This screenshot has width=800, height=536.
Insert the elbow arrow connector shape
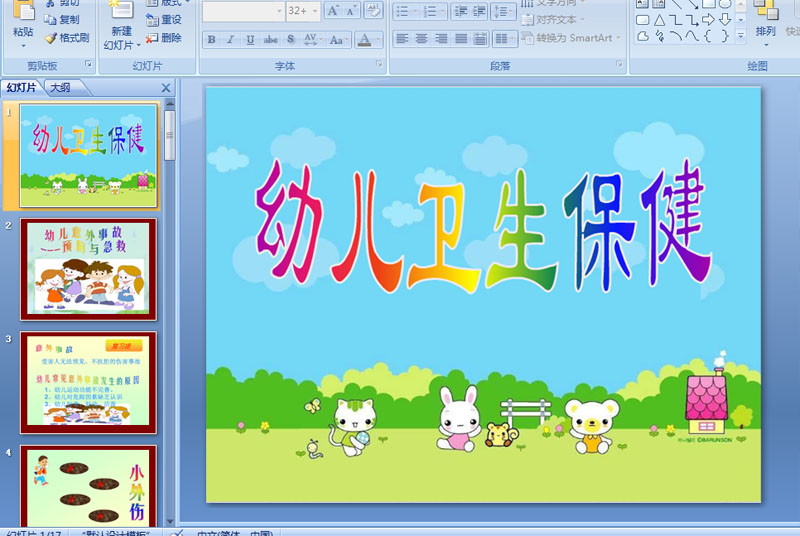(x=692, y=20)
